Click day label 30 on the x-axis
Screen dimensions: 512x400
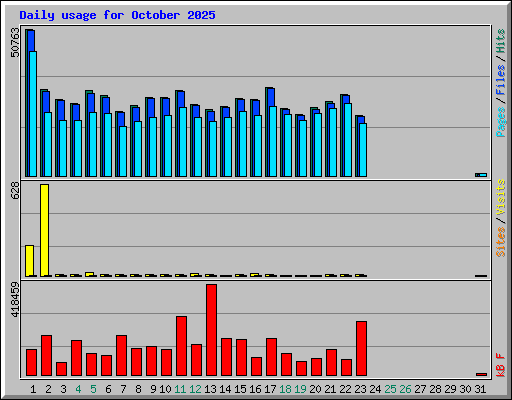click(x=465, y=389)
